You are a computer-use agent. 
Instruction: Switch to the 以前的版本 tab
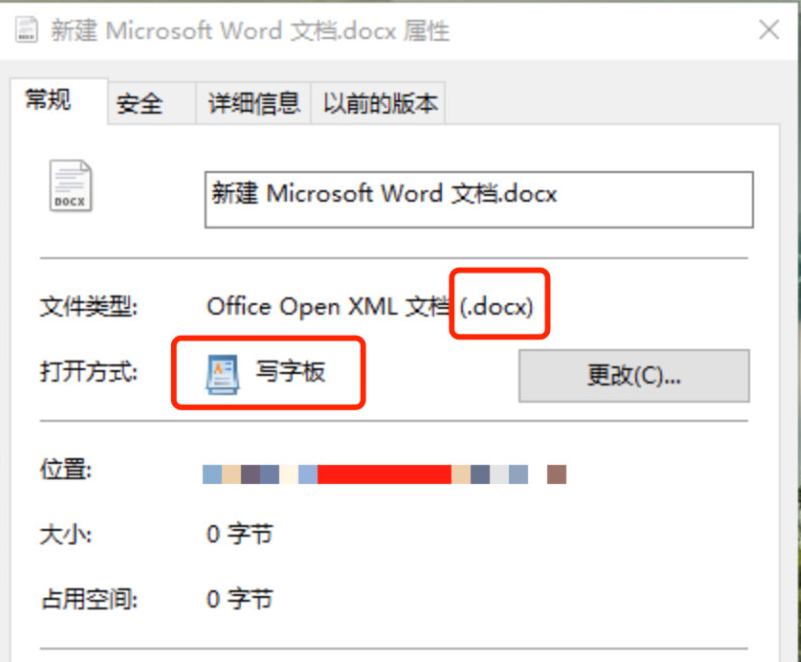click(x=378, y=104)
